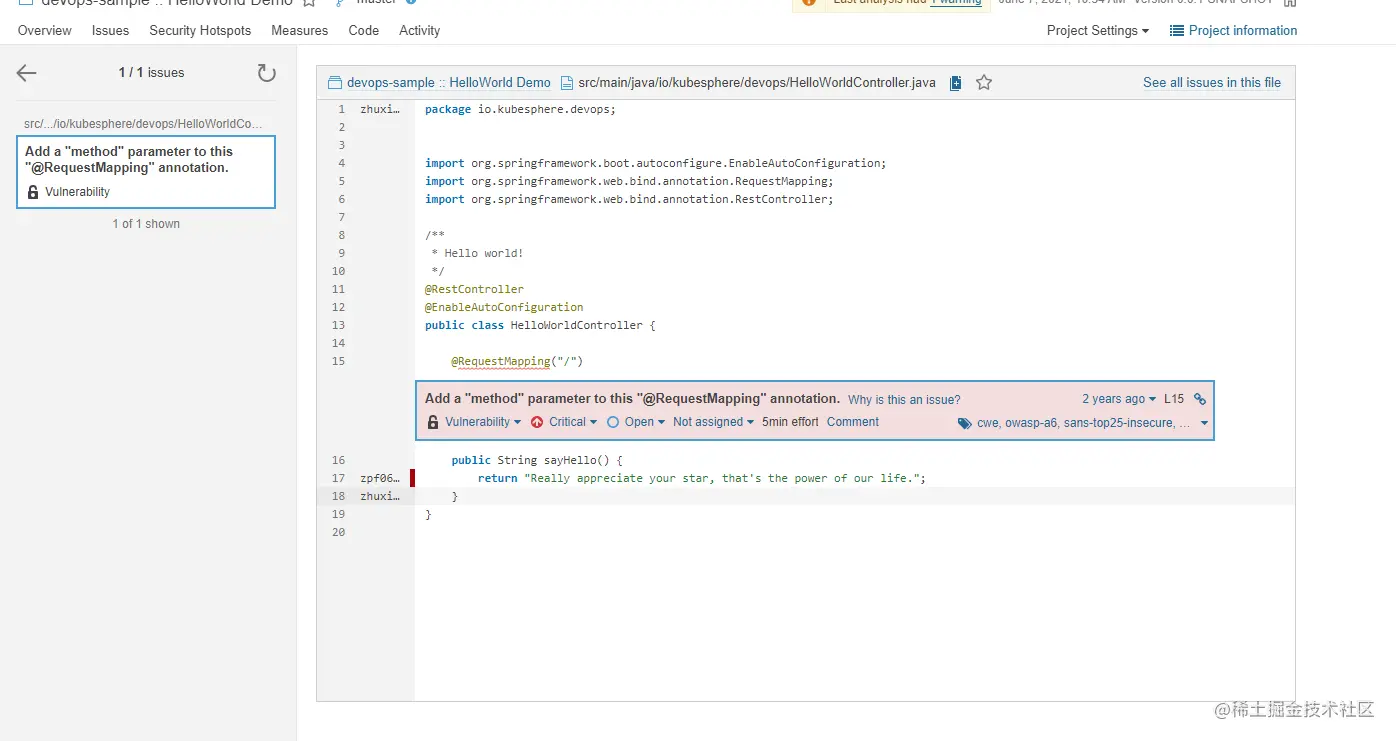Click the @RequestMapping annotation in code
Image resolution: width=1396 pixels, height=741 pixels.
coord(500,361)
